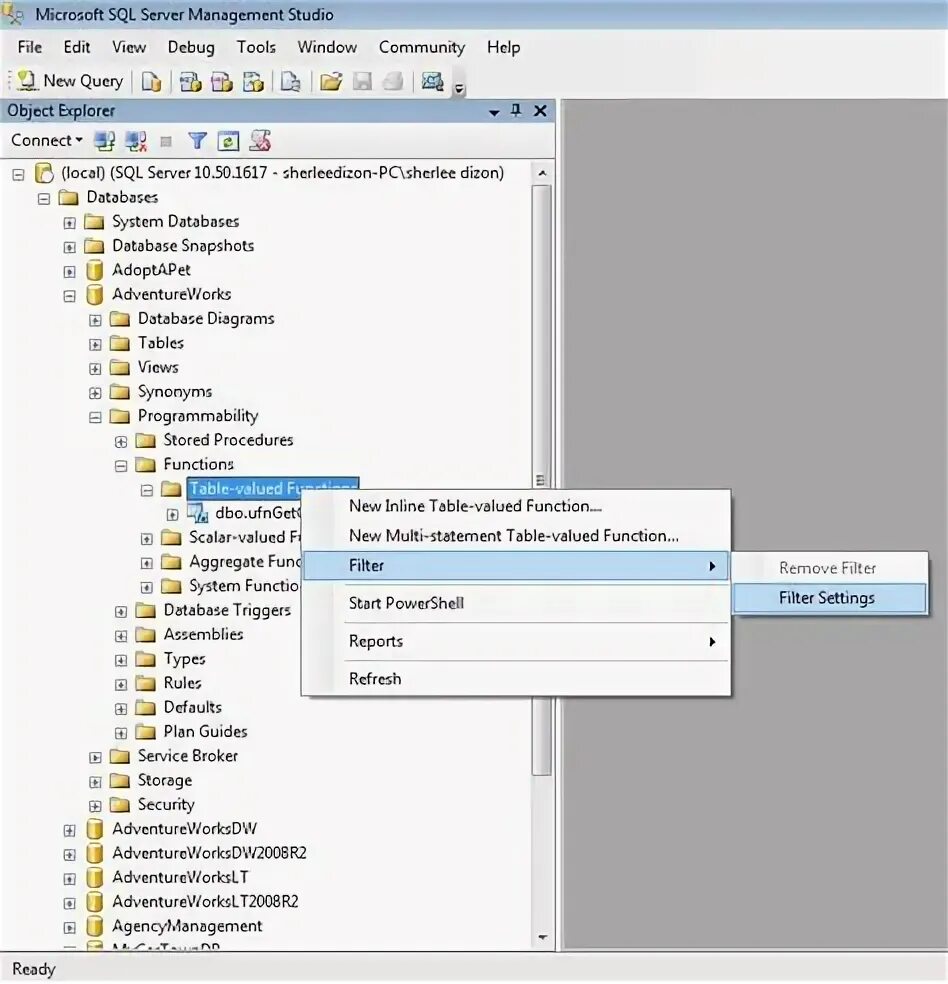The width and height of the screenshot is (948, 984).
Task: Open the Connect dropdown in Object Explorer
Action: click(x=47, y=141)
